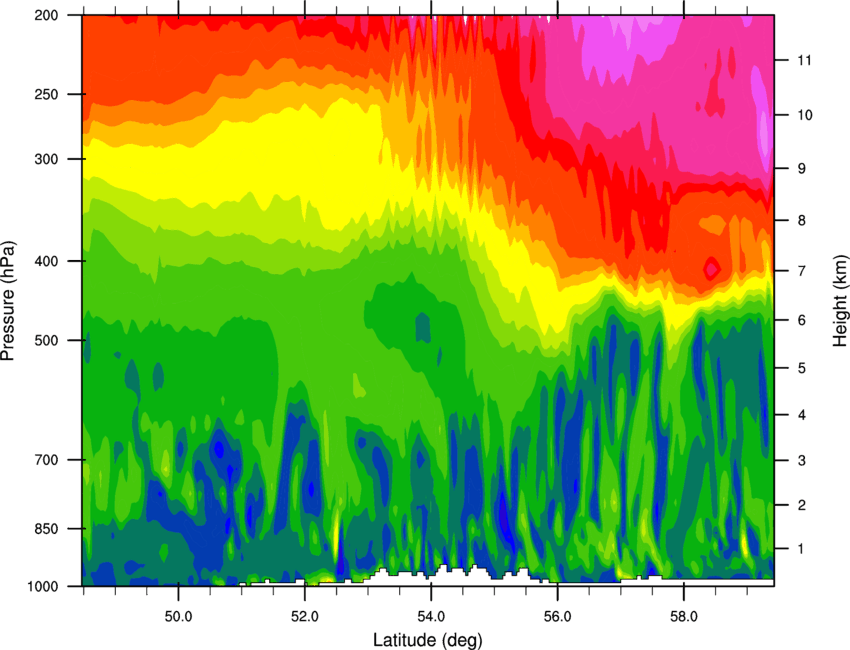Click the 'Latitude (deg)' axis title

click(428, 640)
